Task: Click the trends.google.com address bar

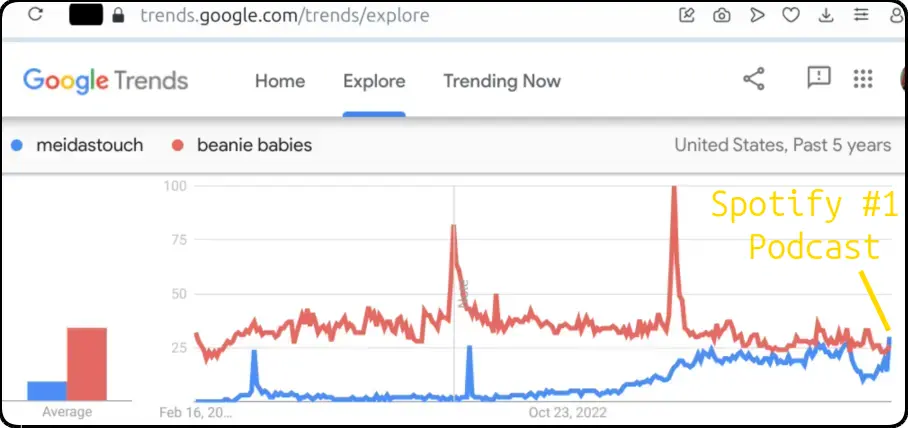Action: click(x=284, y=15)
